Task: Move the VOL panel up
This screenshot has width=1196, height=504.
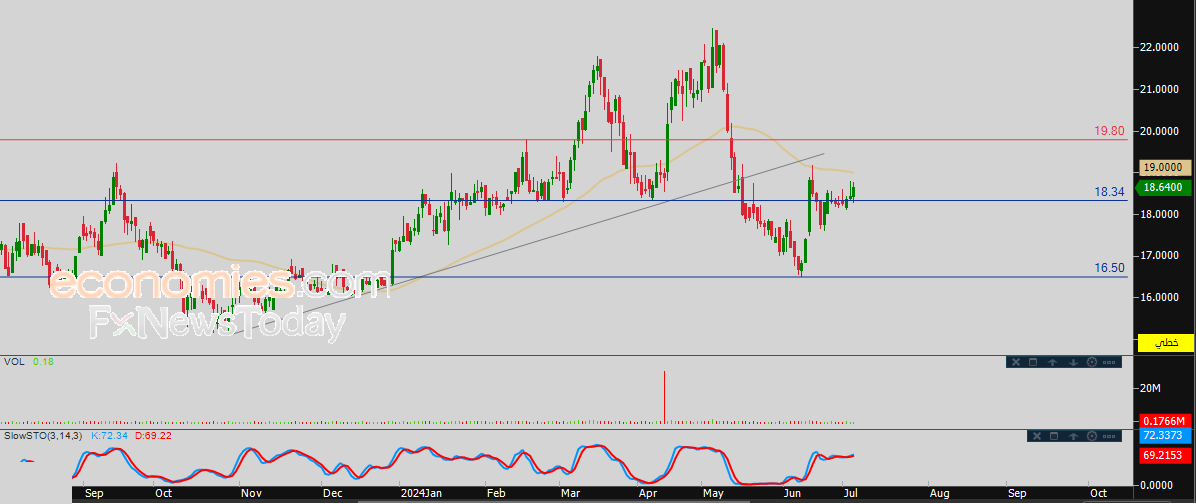Action: 1053,362
